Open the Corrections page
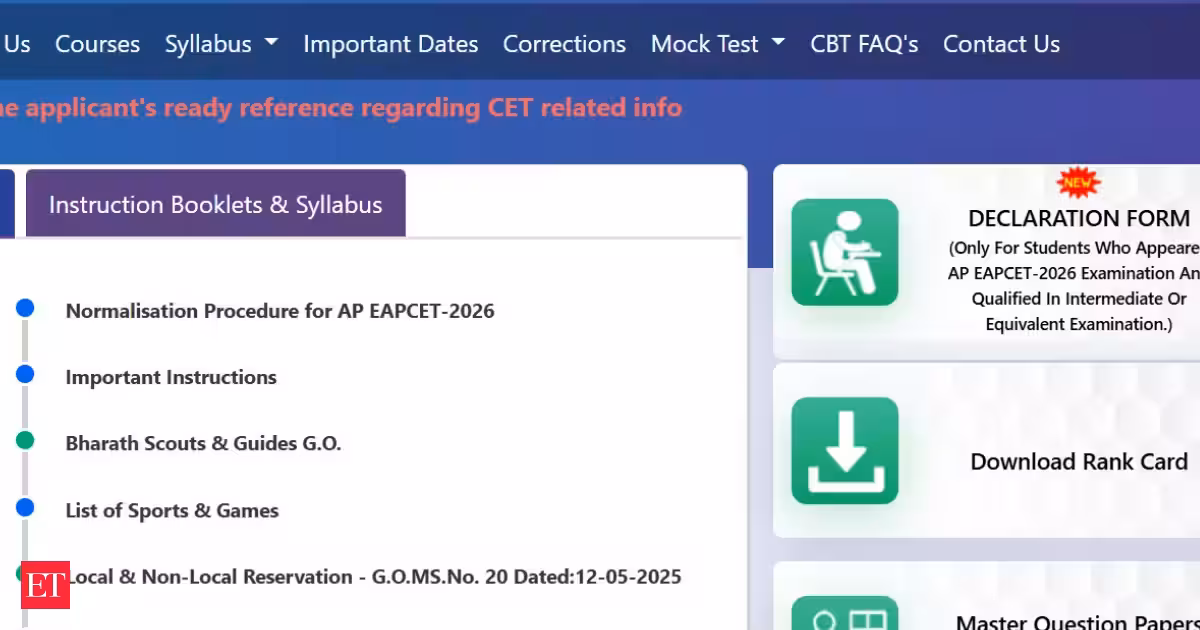Image resolution: width=1200 pixels, height=630 pixels. pyautogui.click(x=564, y=44)
